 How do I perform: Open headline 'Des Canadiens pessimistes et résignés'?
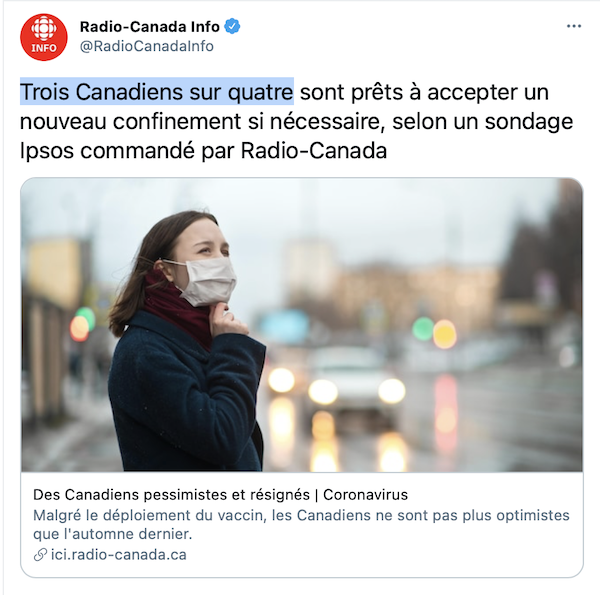point(171,495)
